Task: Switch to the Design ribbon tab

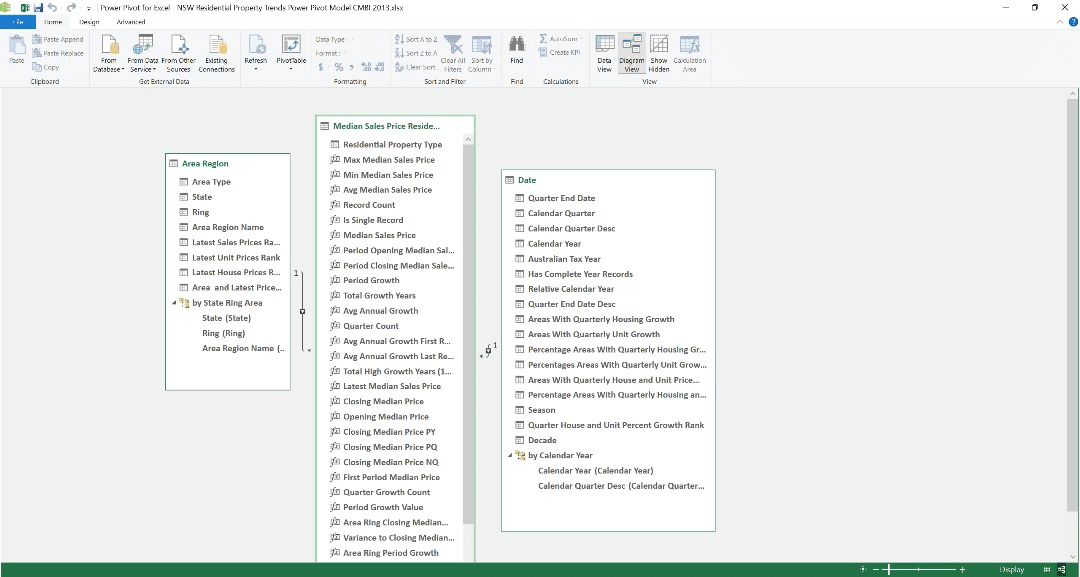Action: coord(89,22)
